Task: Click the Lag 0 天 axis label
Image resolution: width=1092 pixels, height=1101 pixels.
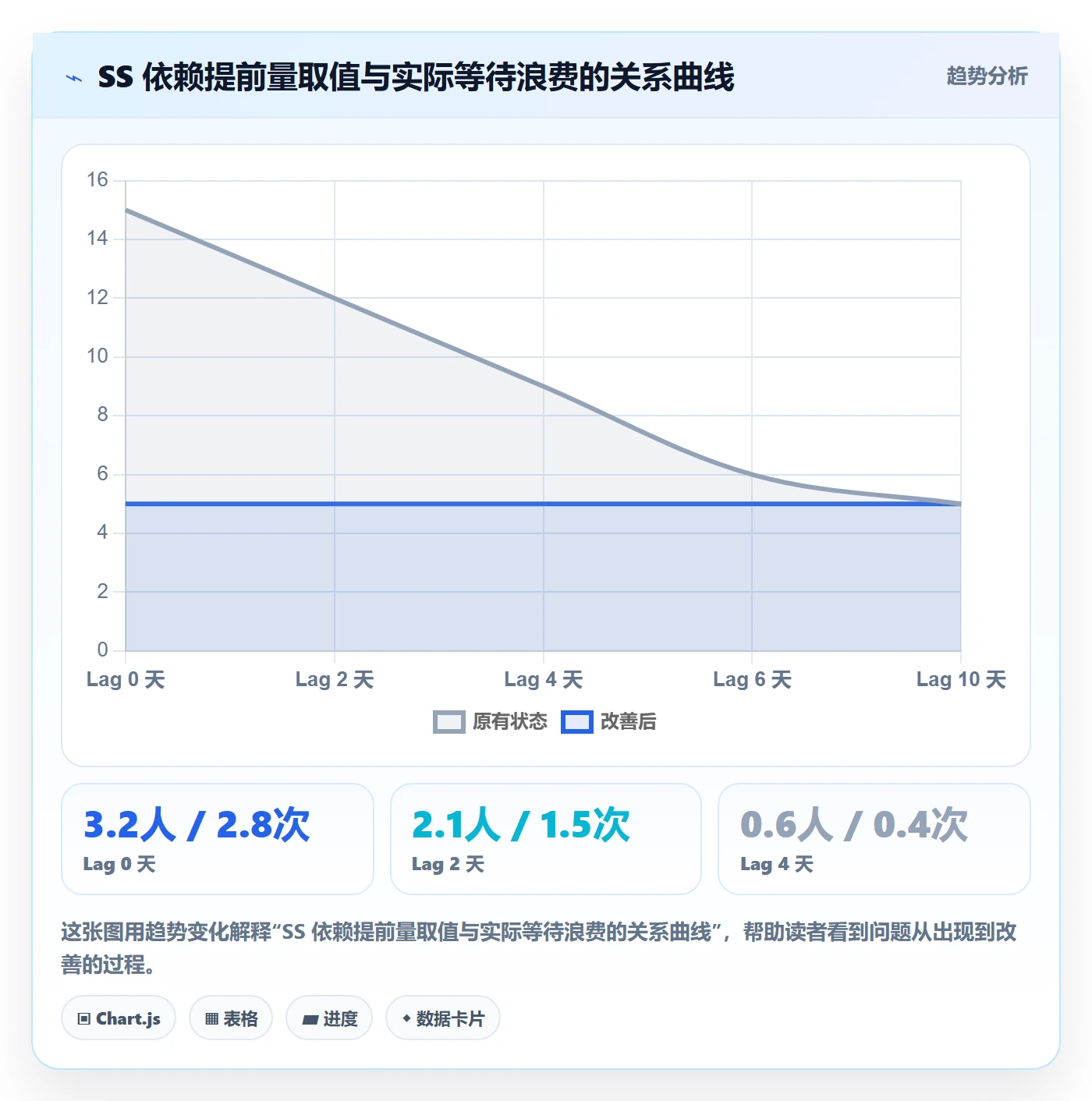Action: [126, 680]
